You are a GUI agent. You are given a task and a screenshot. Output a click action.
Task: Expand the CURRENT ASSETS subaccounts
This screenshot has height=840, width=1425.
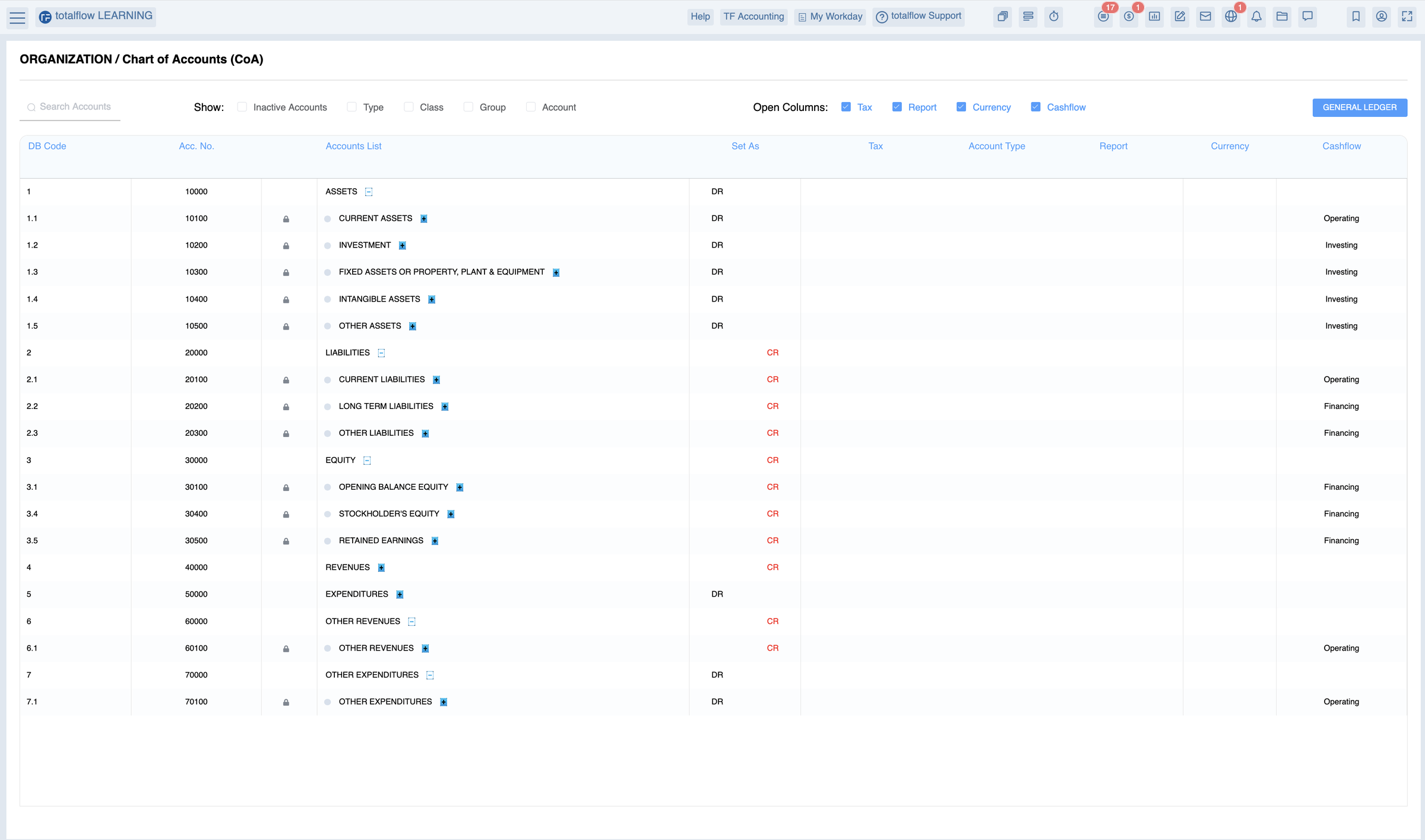(x=424, y=219)
